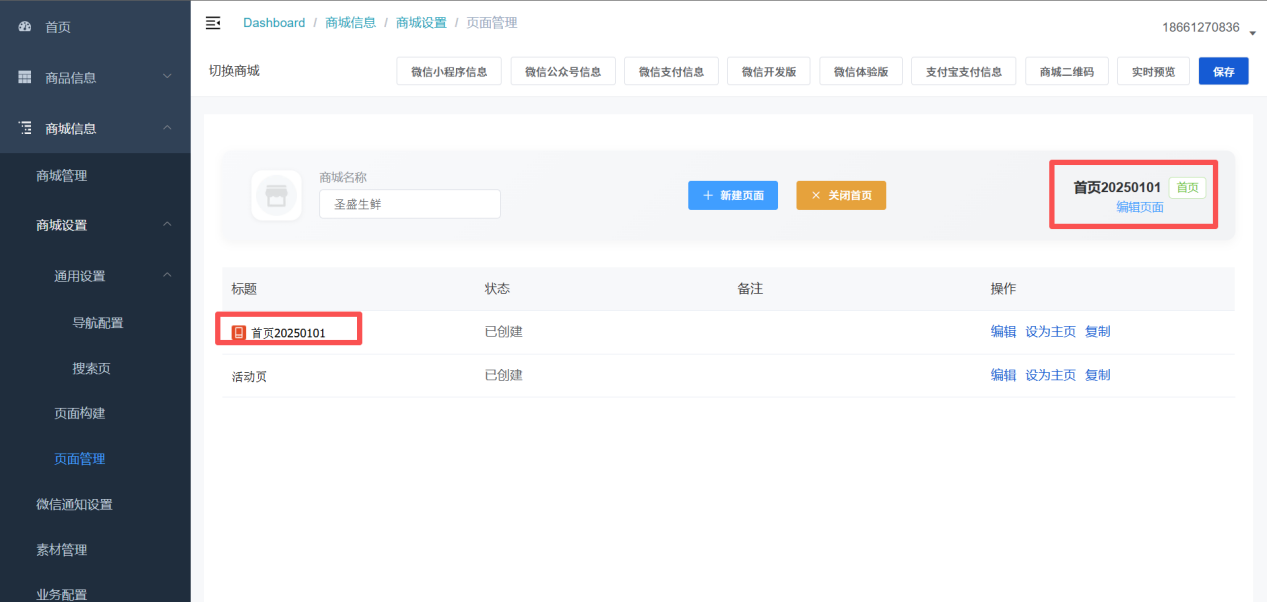1267x602 pixels.
Task: Open the account dropdown arrow by phone number
Action: pyautogui.click(x=1252, y=33)
